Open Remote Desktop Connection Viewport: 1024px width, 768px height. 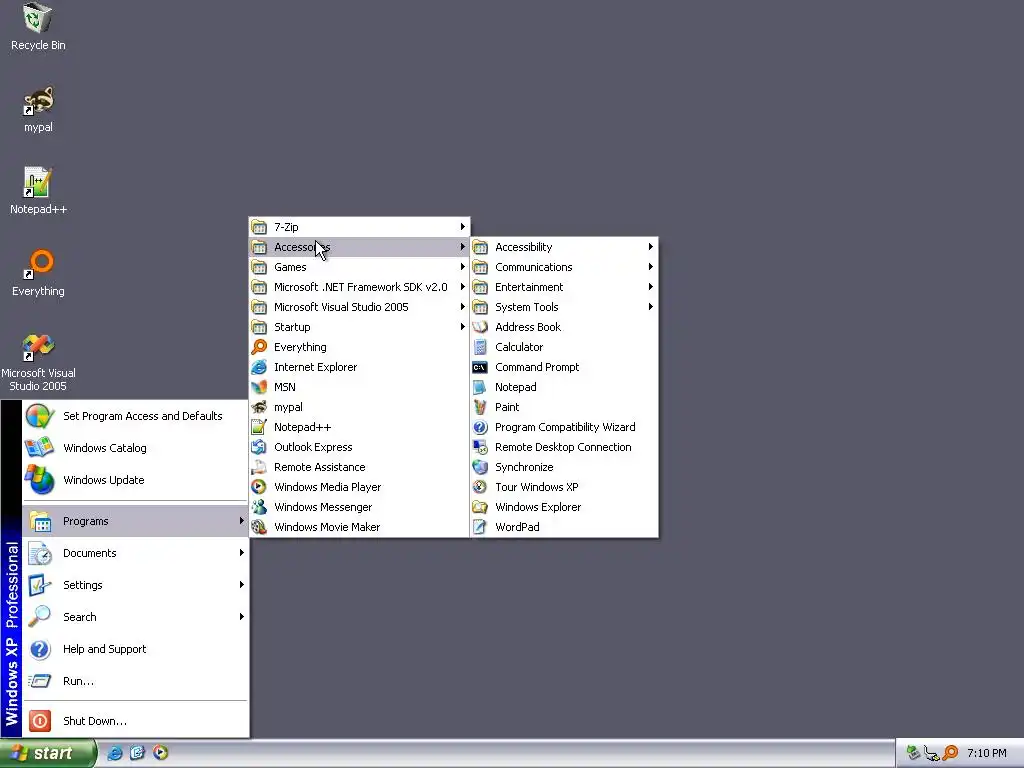[564, 447]
